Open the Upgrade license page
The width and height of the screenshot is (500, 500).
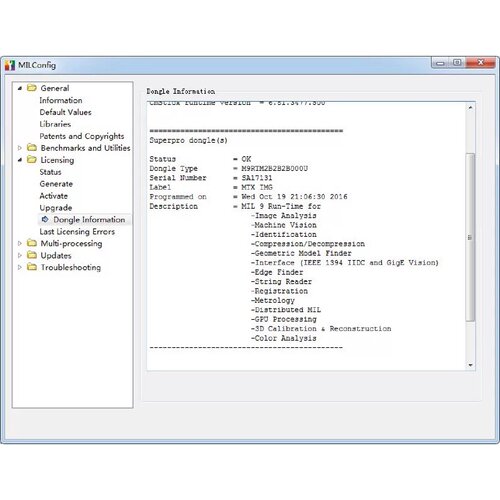56,208
